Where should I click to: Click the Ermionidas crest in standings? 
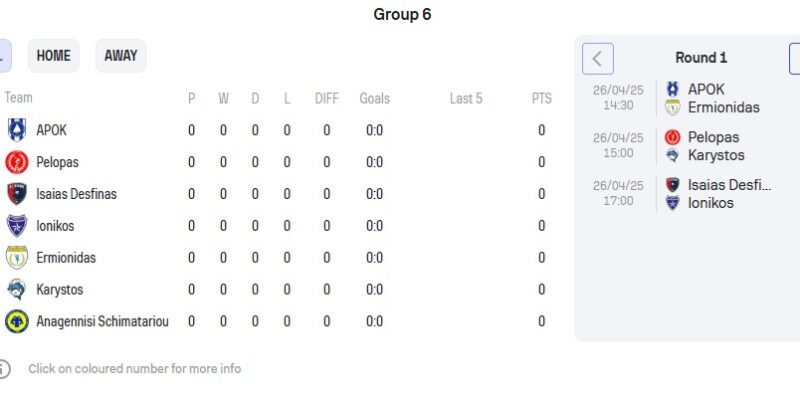click(17, 258)
